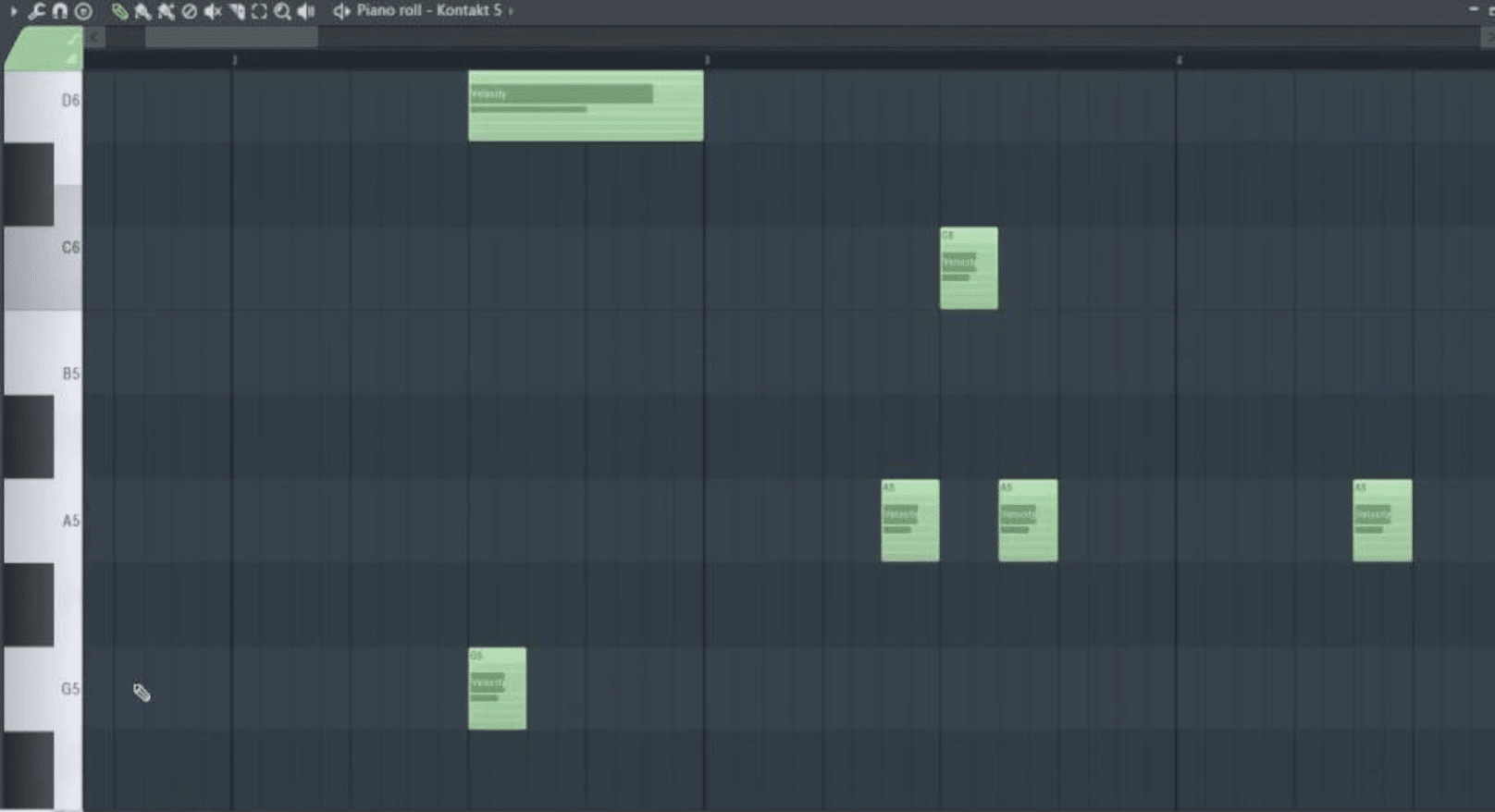Image resolution: width=1495 pixels, height=812 pixels.
Task: Click the C6 piano key
Action: pyautogui.click(x=43, y=248)
